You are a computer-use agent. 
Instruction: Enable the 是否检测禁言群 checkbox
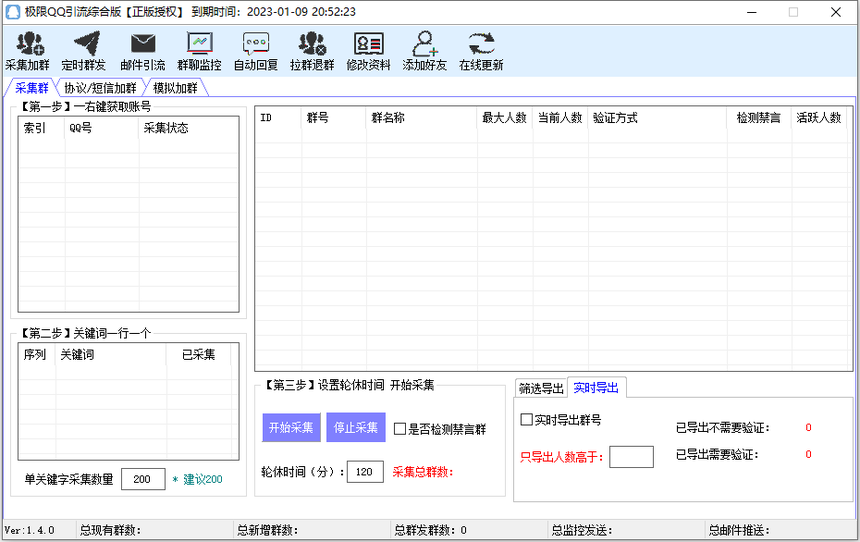[400, 429]
